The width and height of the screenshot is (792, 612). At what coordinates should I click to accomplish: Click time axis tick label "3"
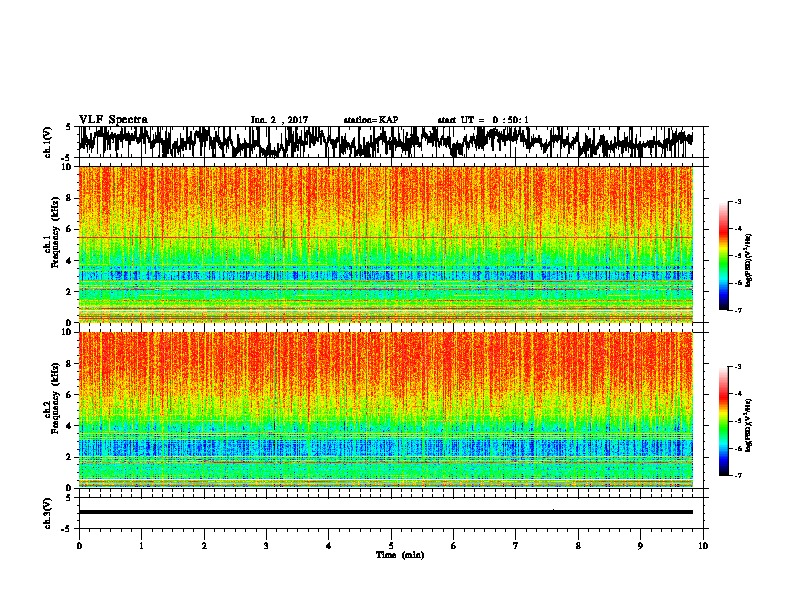[x=266, y=546]
